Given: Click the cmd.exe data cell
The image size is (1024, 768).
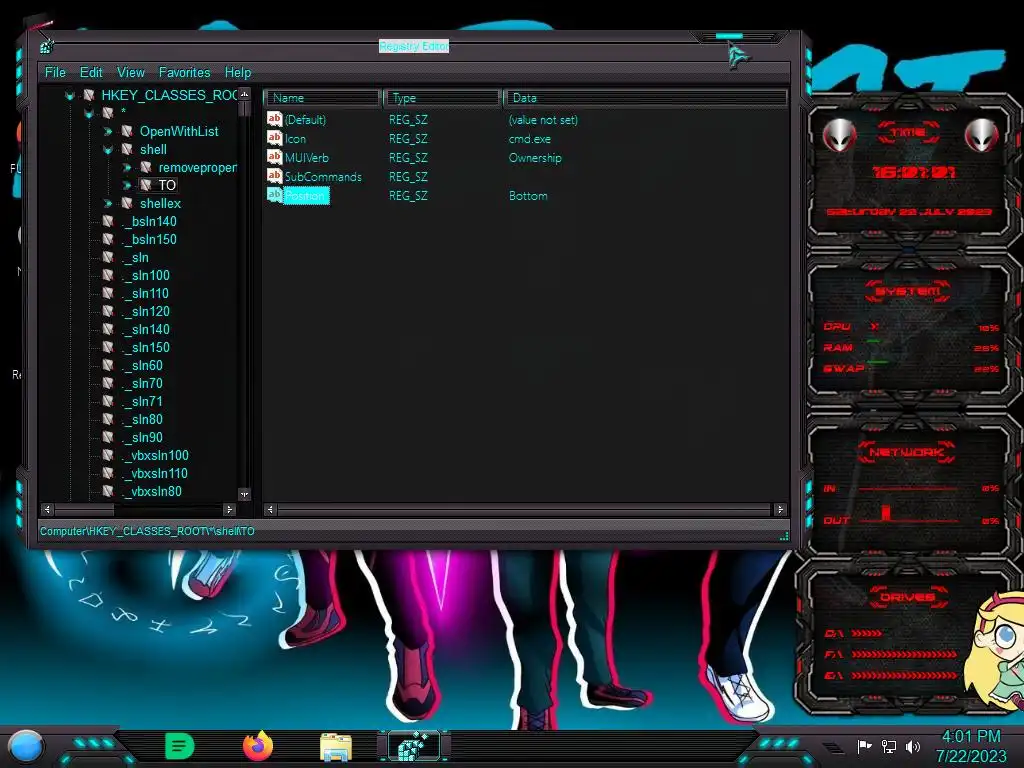Looking at the screenshot, I should tap(530, 138).
